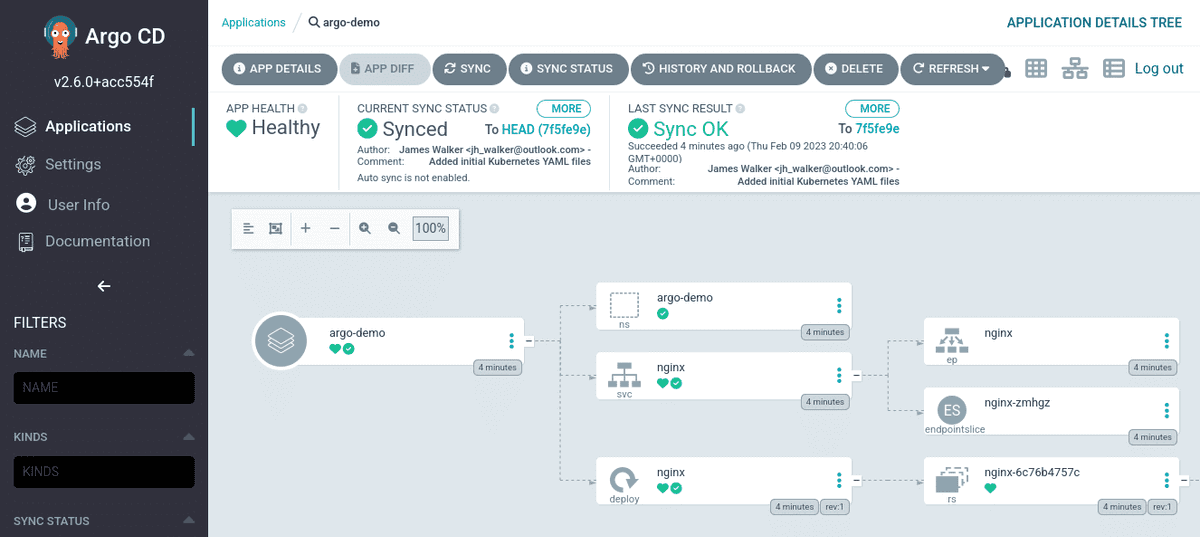
Task: Open the HEAD (7f5fe9e) revision link
Action: click(x=546, y=129)
